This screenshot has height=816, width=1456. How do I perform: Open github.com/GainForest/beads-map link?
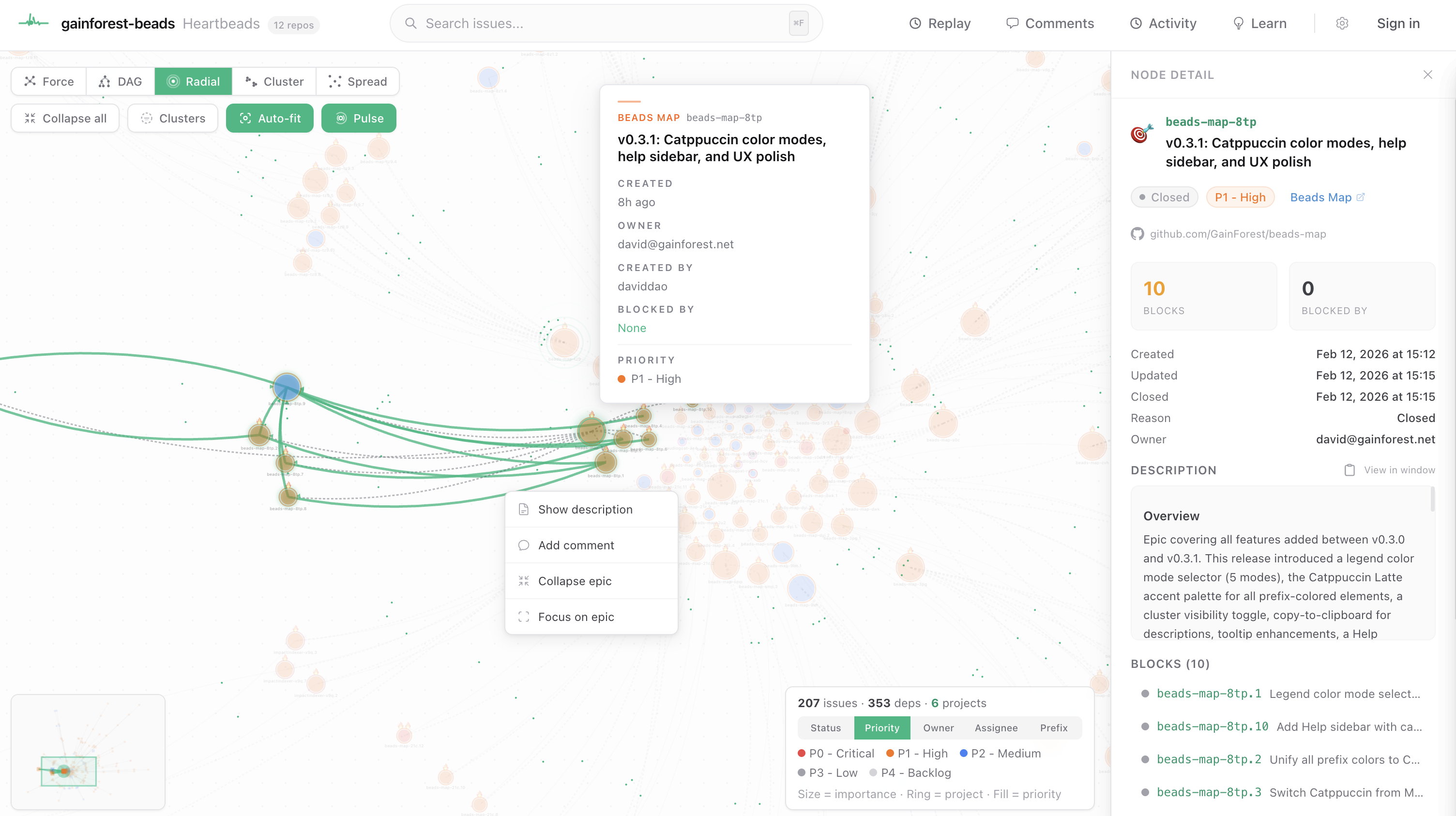tap(1237, 234)
